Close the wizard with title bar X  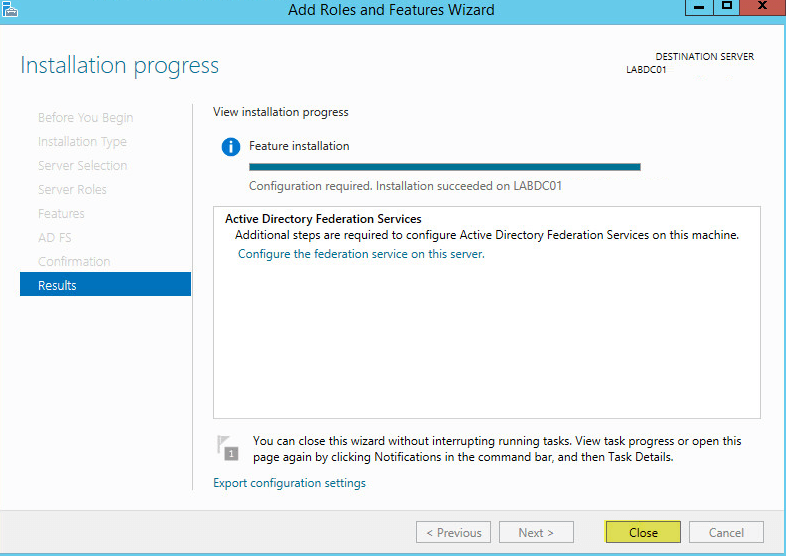[762, 7]
